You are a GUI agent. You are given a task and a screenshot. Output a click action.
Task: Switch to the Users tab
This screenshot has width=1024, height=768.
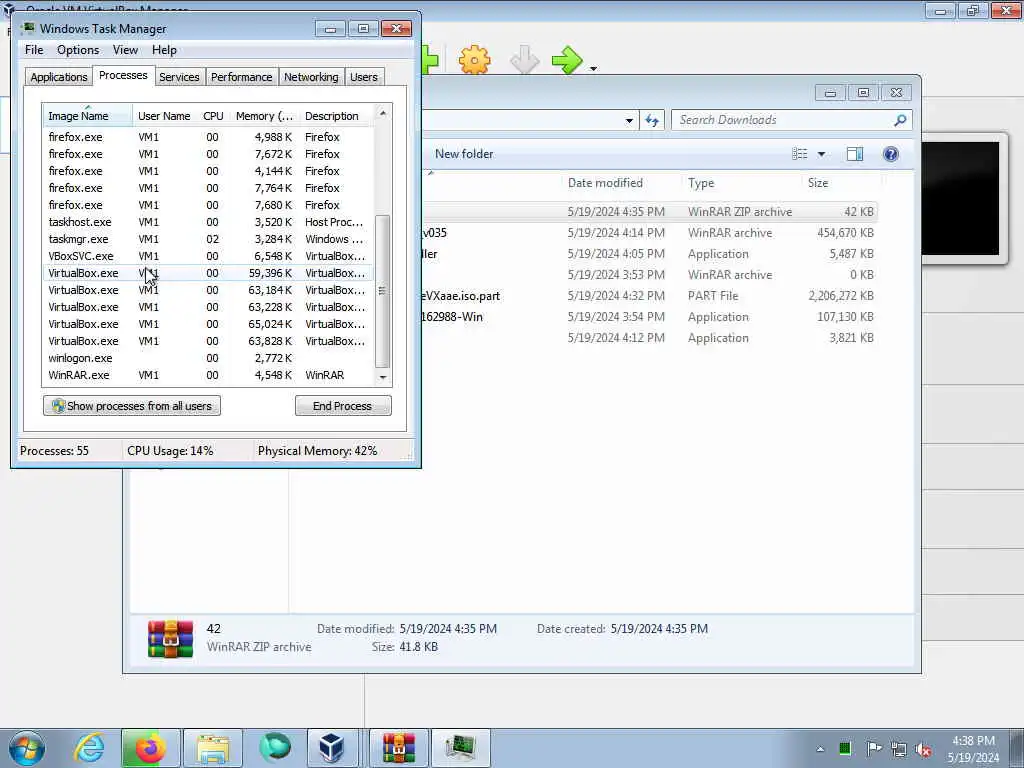click(364, 77)
